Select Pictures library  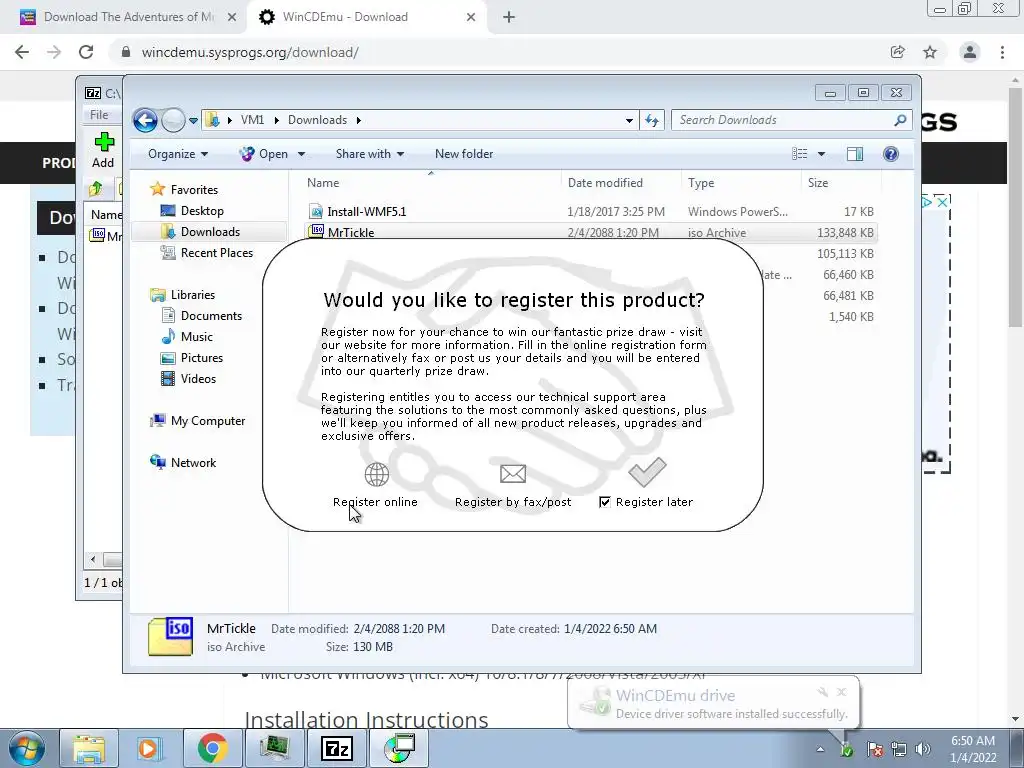pyautogui.click(x=201, y=357)
